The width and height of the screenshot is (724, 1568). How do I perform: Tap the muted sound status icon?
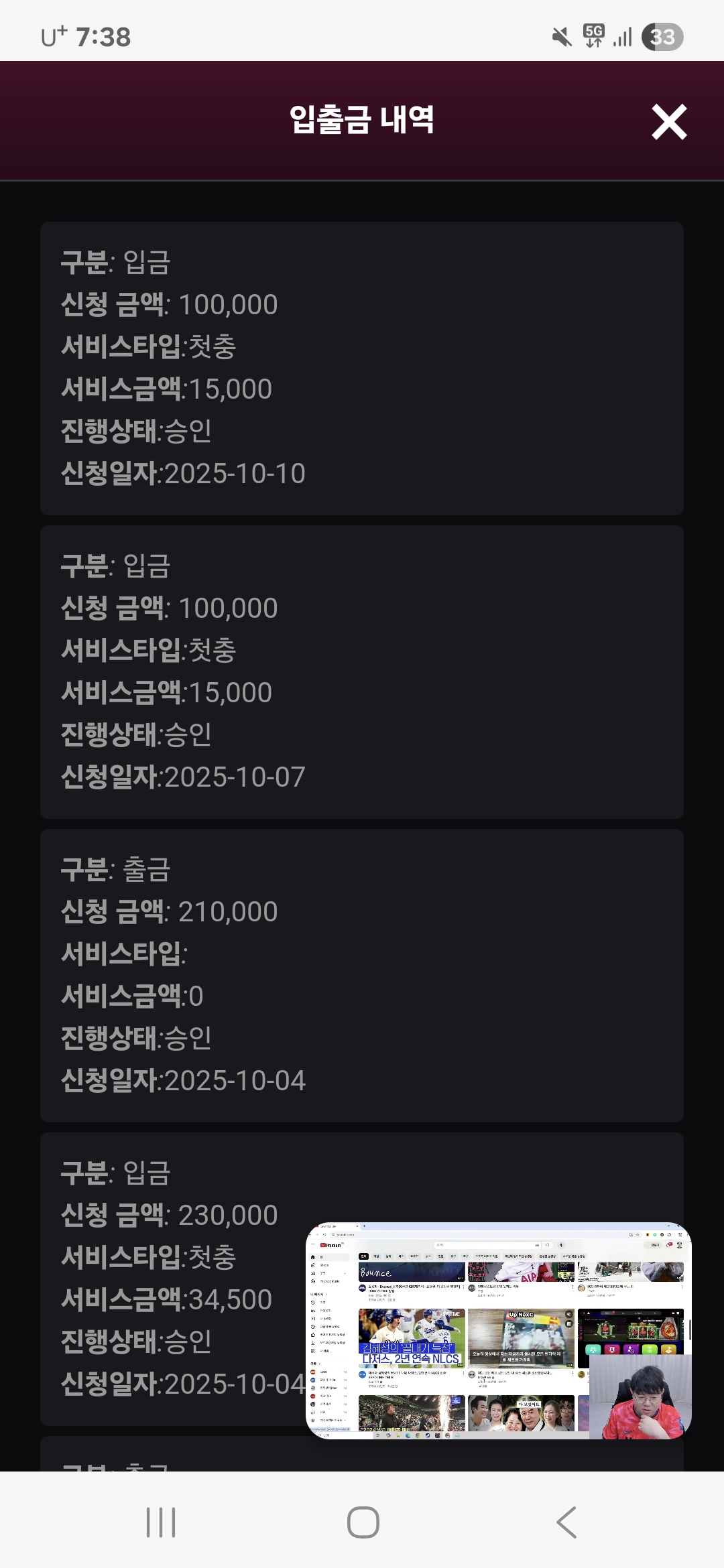pyautogui.click(x=562, y=37)
